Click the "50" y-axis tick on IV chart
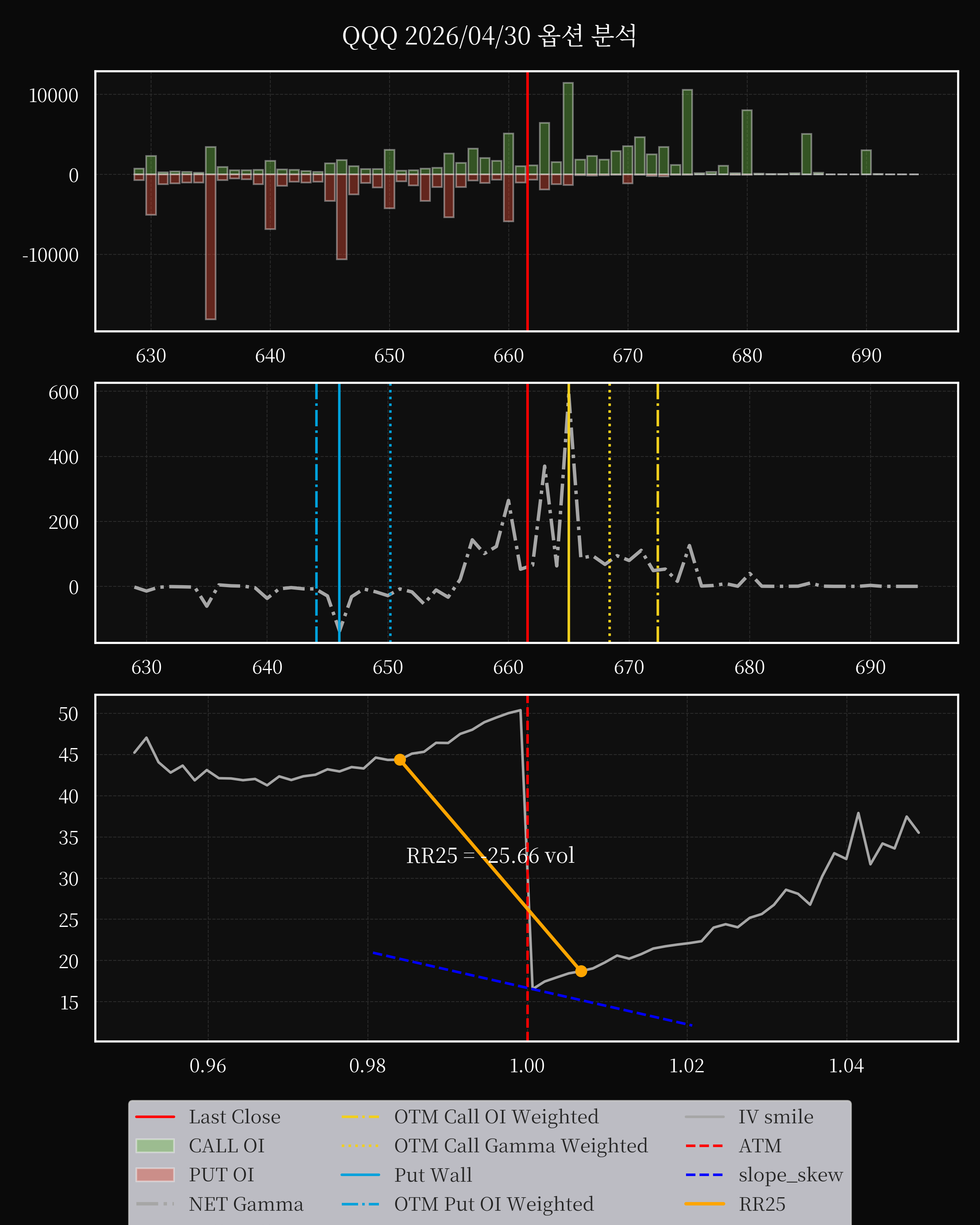The width and height of the screenshot is (980, 1225). (x=69, y=714)
